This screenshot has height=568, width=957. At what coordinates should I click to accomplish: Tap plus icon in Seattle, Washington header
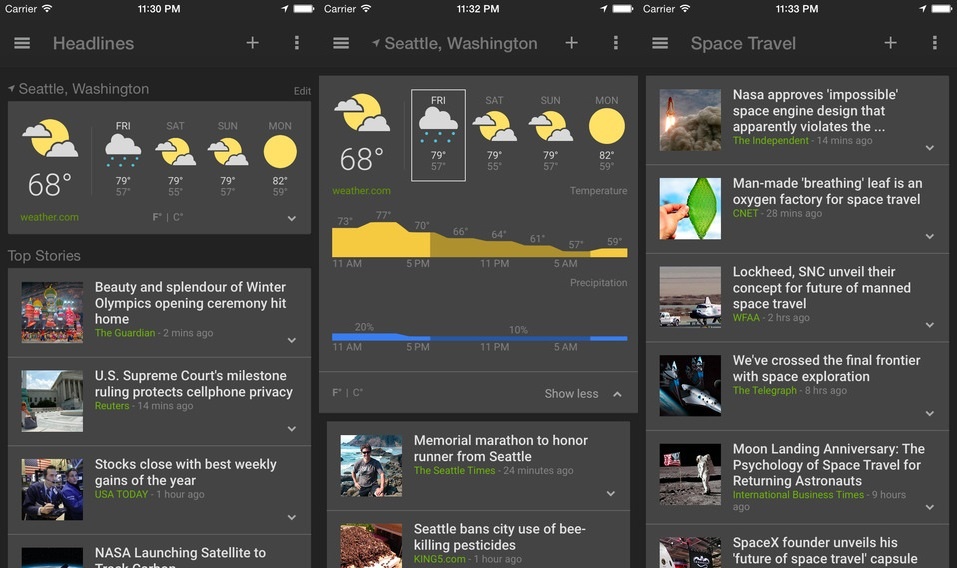pos(571,43)
